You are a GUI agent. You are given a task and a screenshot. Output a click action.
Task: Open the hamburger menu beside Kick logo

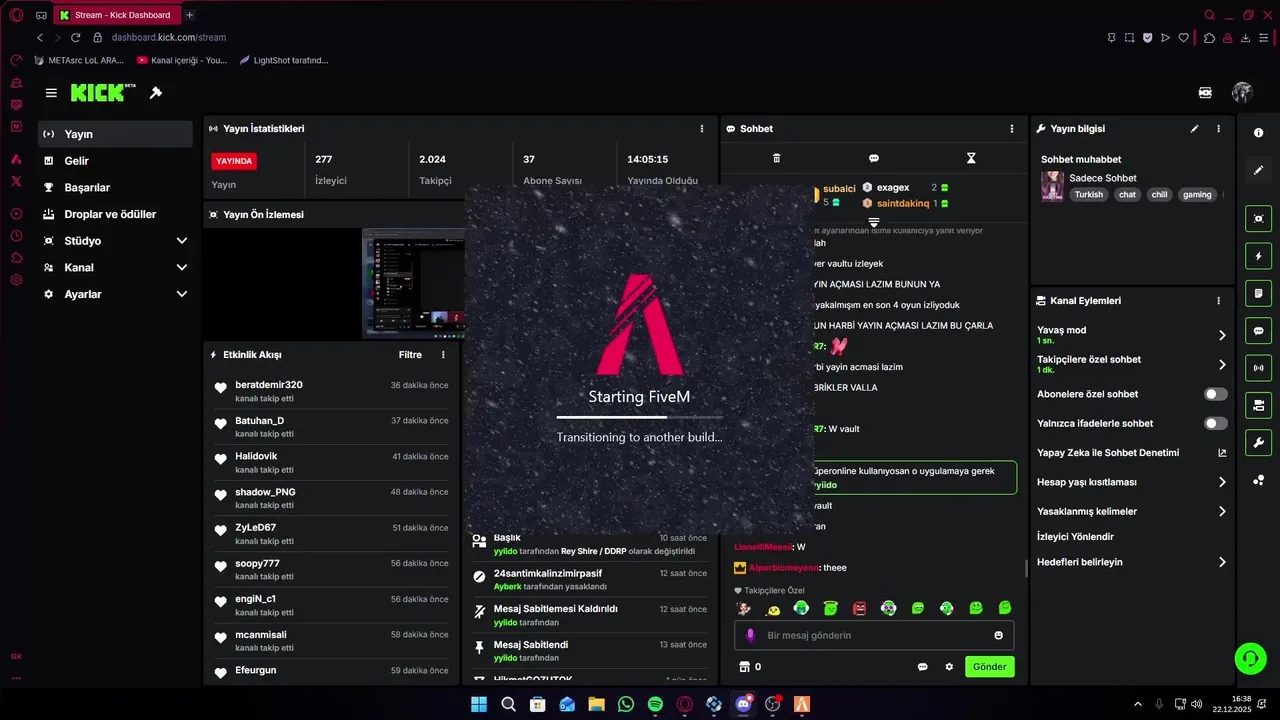(x=51, y=93)
